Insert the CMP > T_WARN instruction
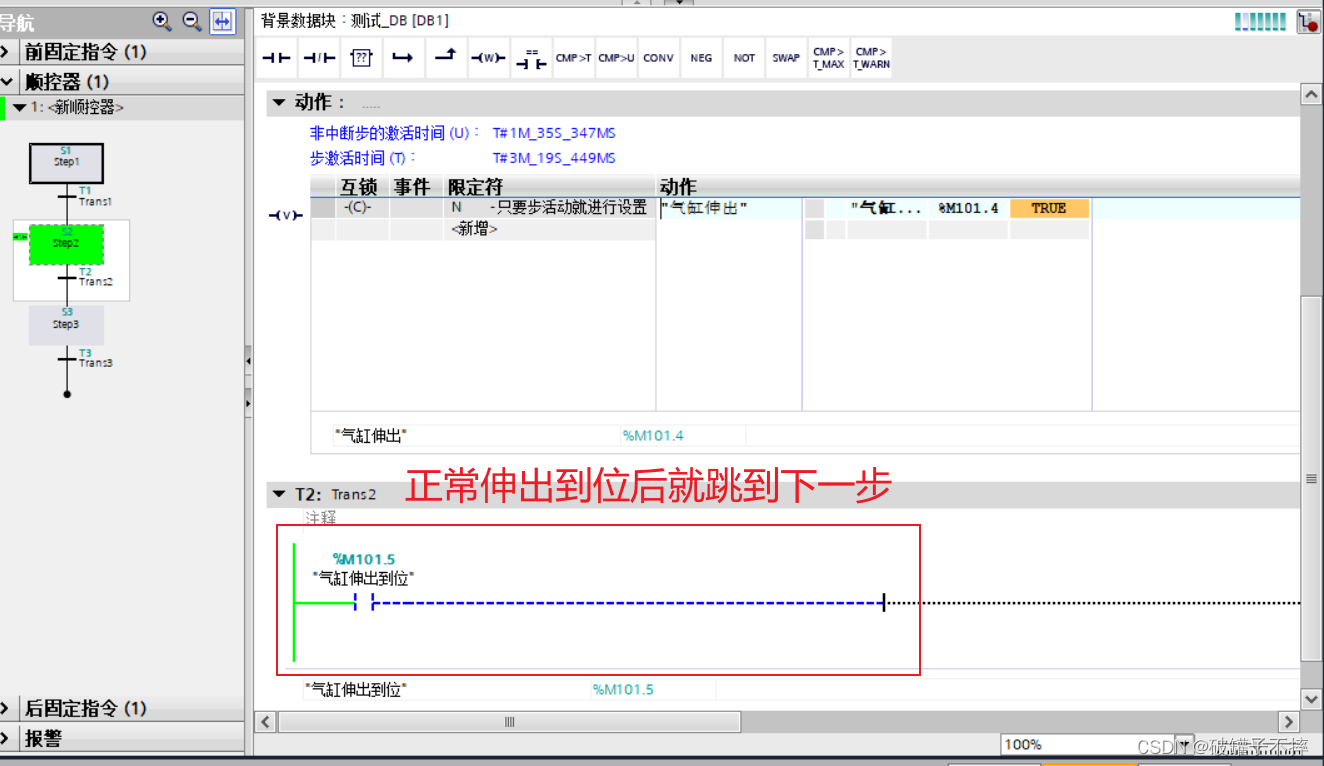 (x=871, y=58)
